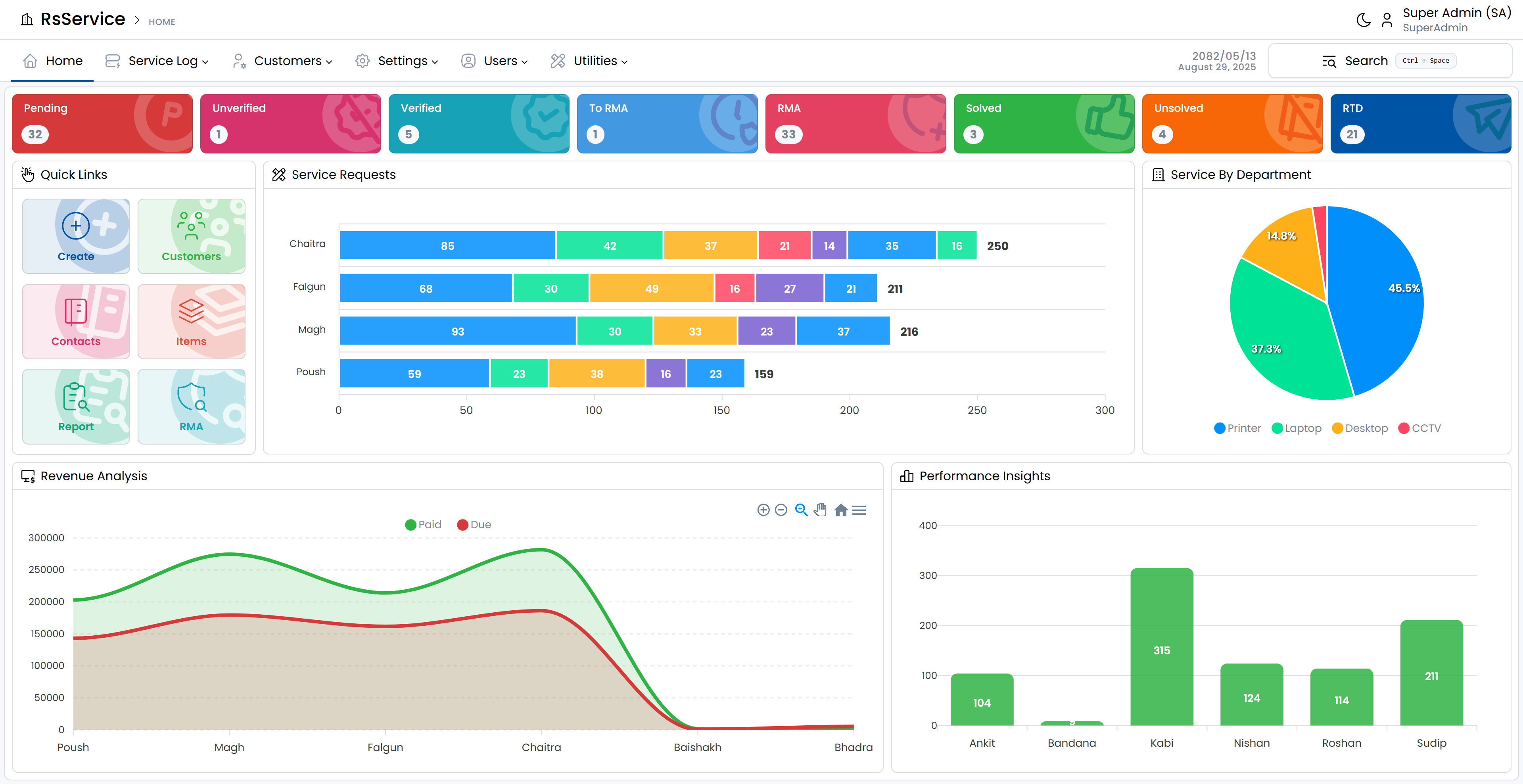Click the Service By Department building icon
Screen dimensions: 1523x784
coord(1158,175)
